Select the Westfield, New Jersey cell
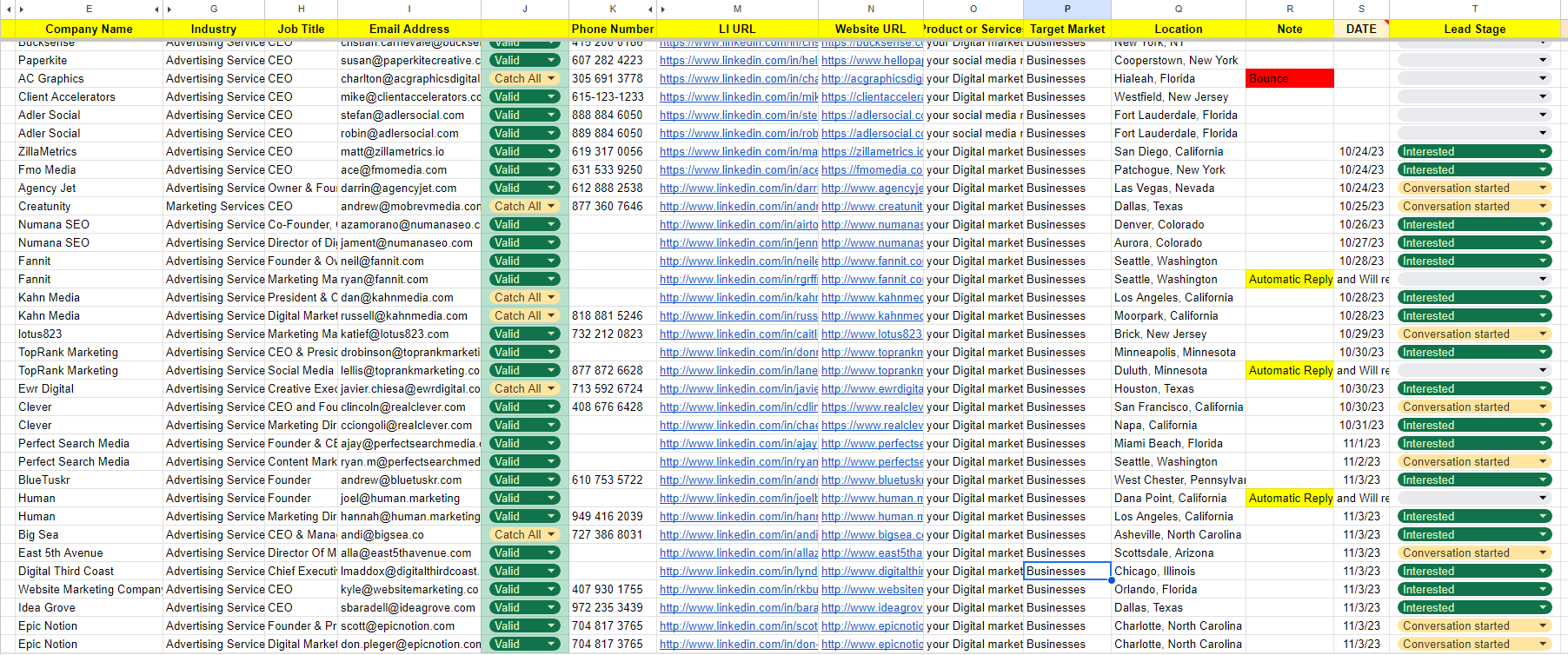The width and height of the screenshot is (1568, 655). pyautogui.click(x=1179, y=96)
